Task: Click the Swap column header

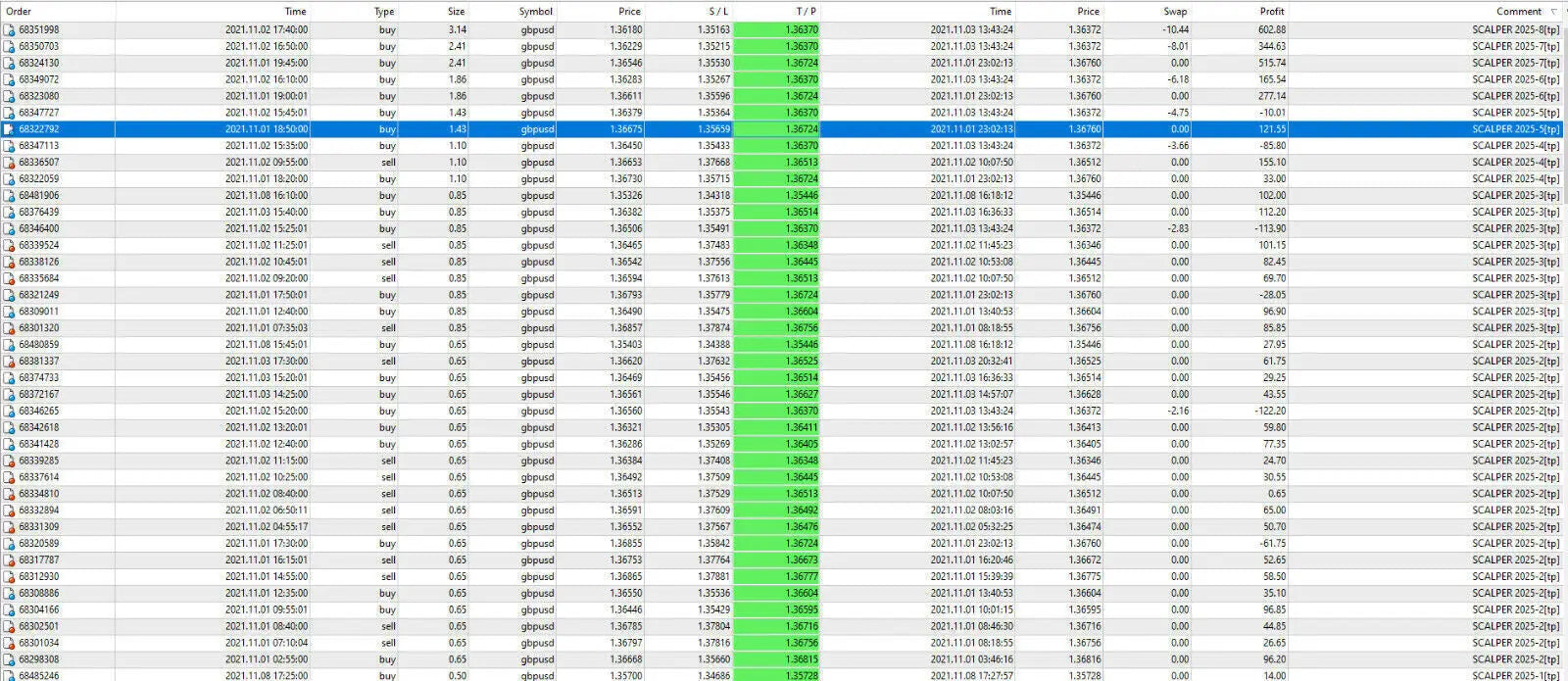Action: point(1175,12)
